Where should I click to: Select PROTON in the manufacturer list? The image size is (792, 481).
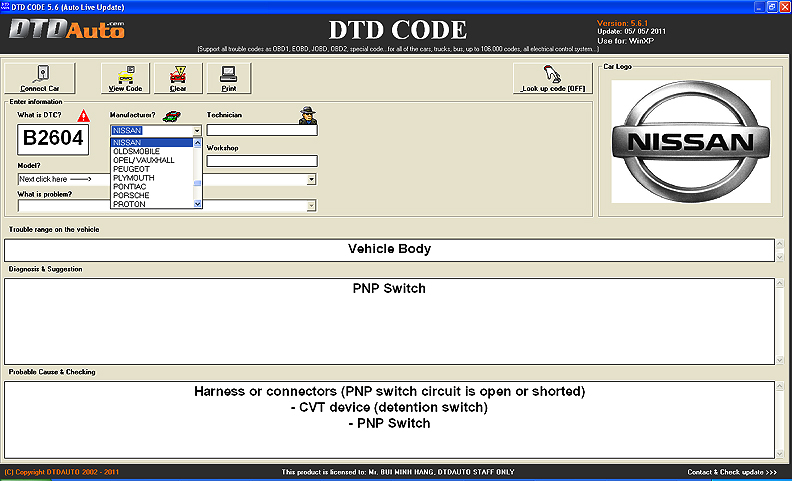(x=152, y=204)
